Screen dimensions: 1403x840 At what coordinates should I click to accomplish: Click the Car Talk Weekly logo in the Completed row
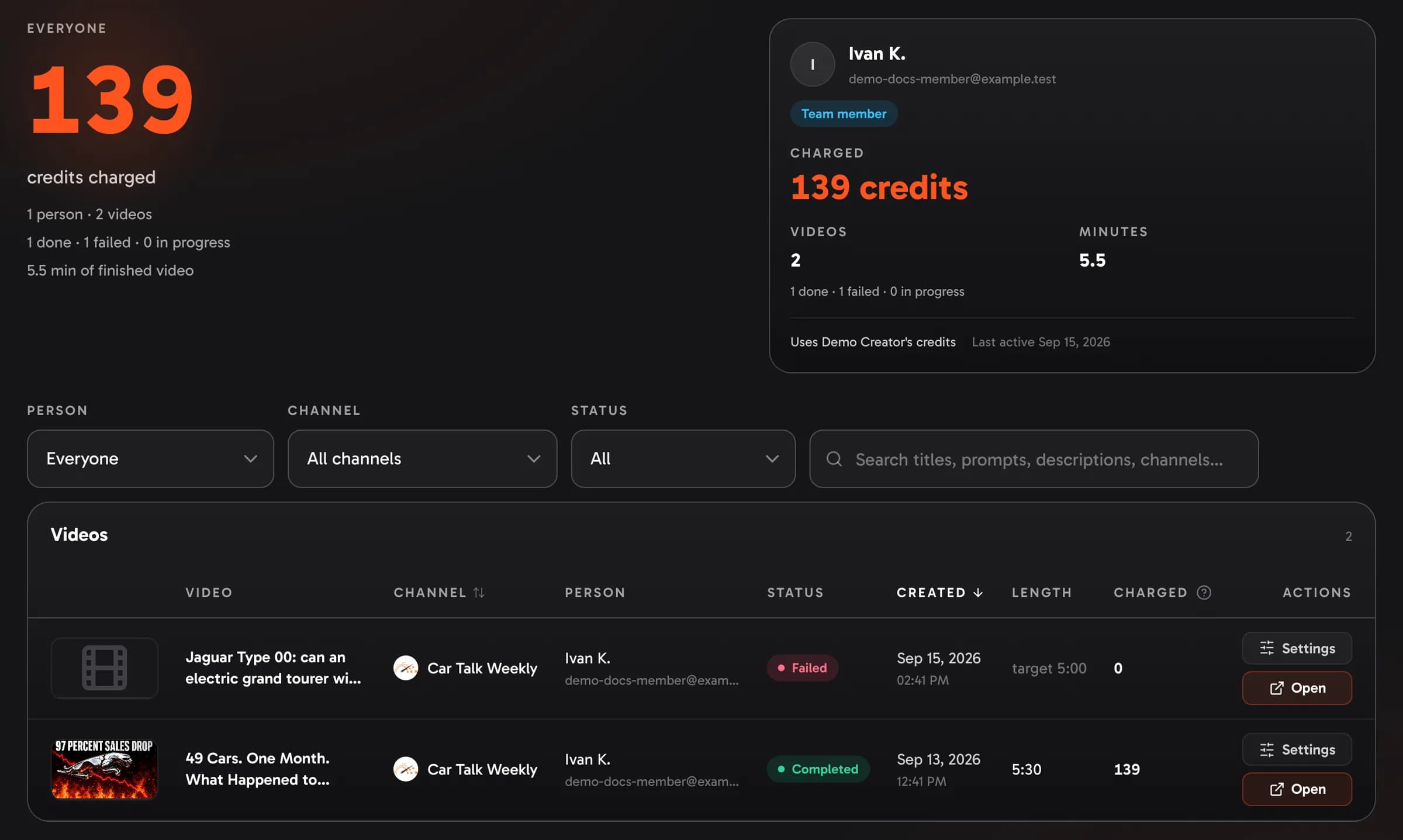click(406, 769)
